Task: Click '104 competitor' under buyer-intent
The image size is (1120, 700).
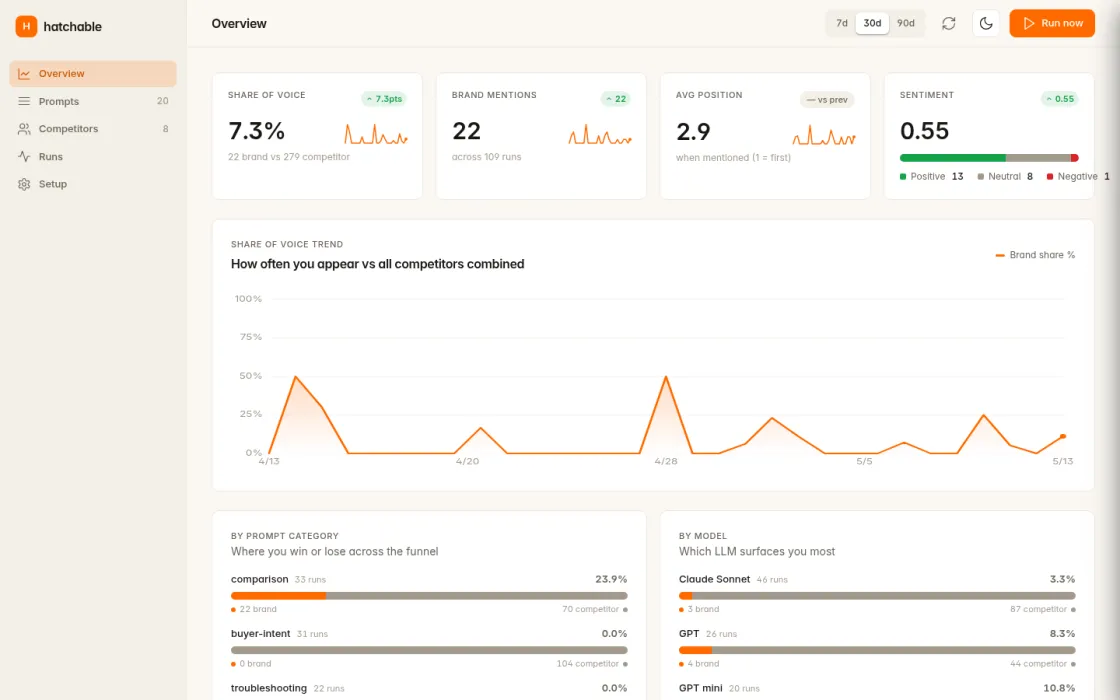Action: tap(587, 664)
